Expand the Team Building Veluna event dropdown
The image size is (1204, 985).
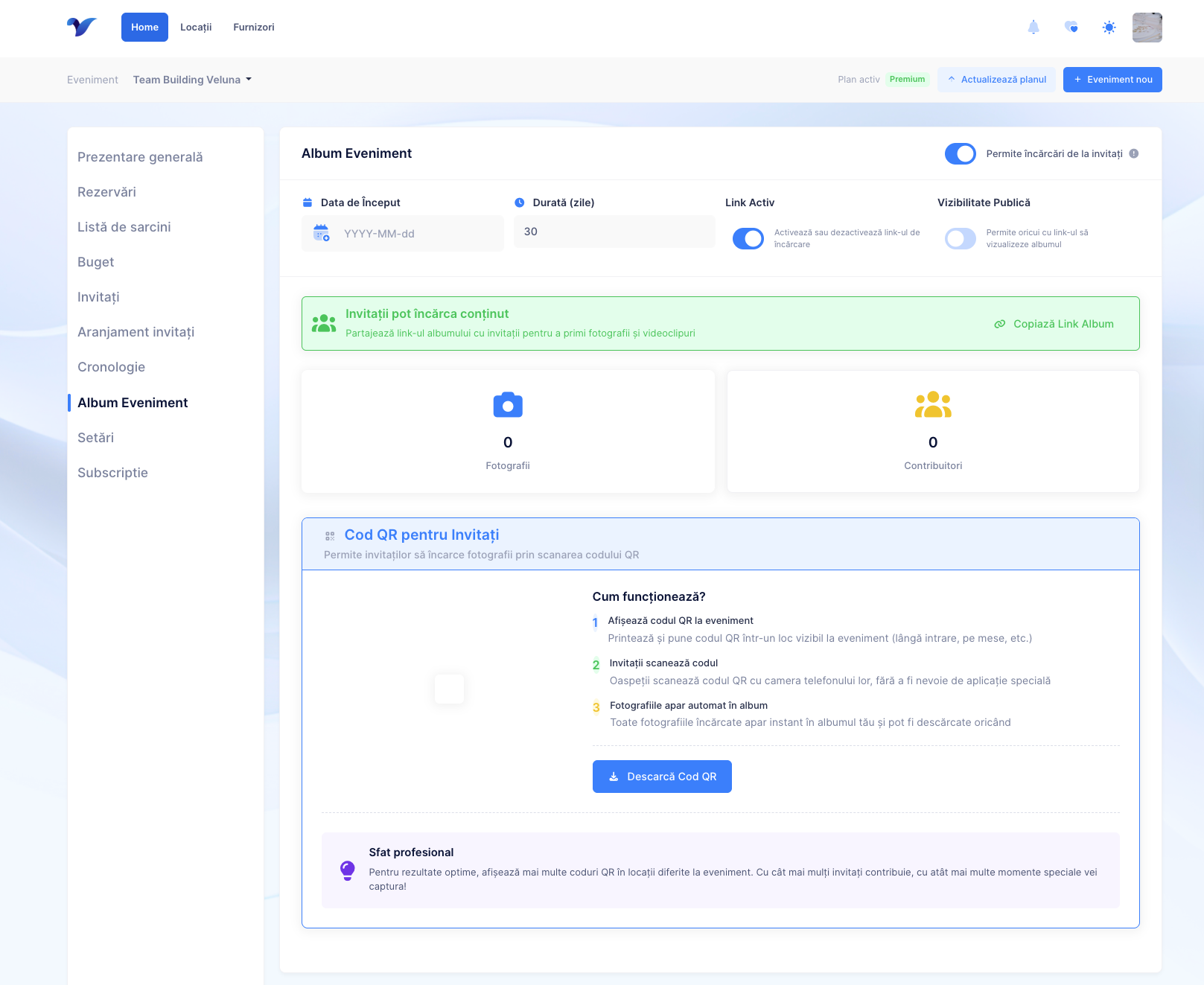(x=192, y=80)
